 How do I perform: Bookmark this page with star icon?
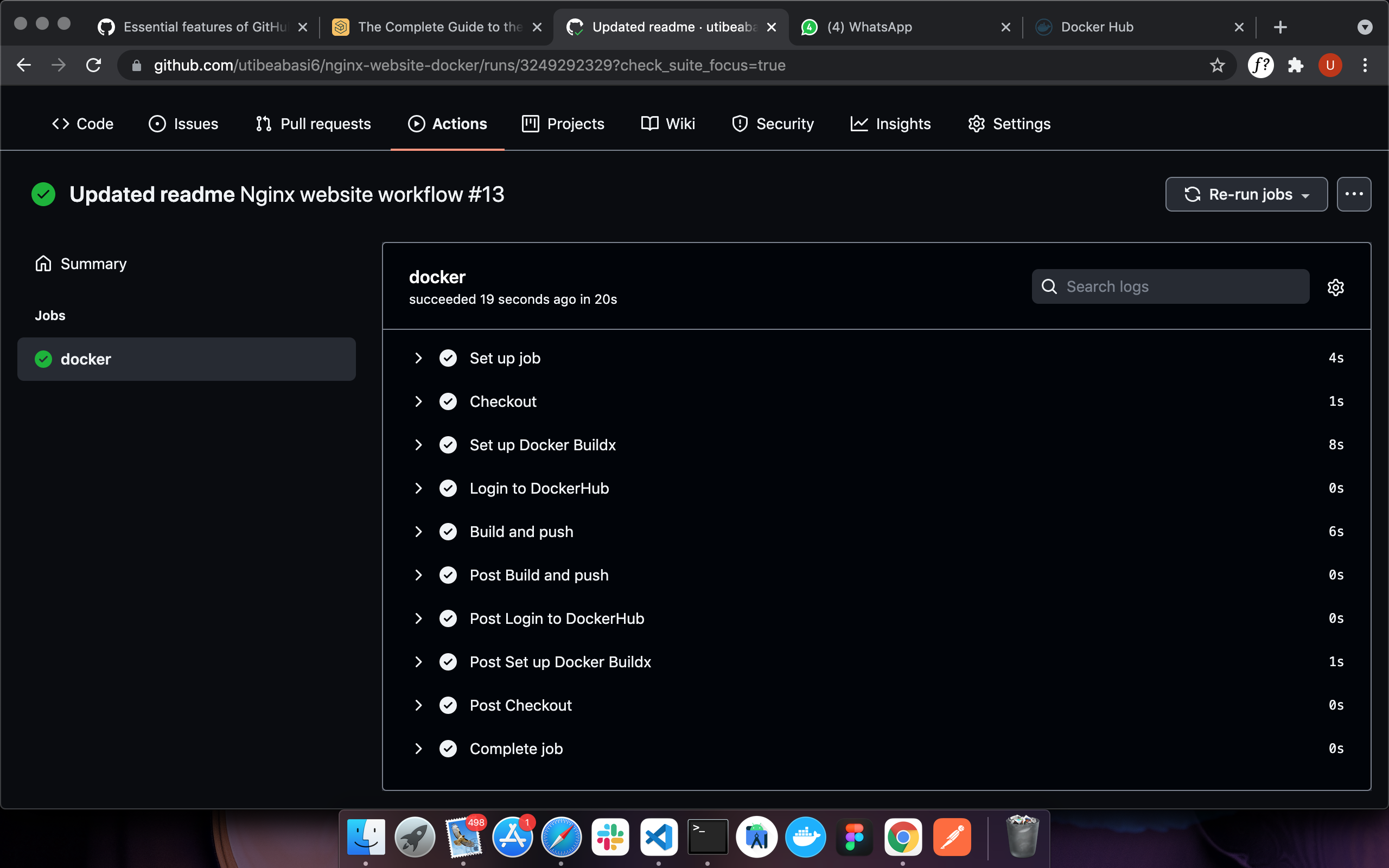(1217, 66)
